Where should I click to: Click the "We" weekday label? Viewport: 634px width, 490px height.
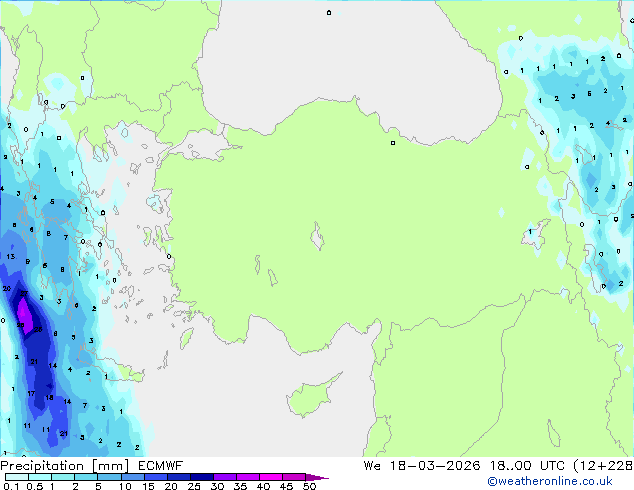tap(372, 466)
